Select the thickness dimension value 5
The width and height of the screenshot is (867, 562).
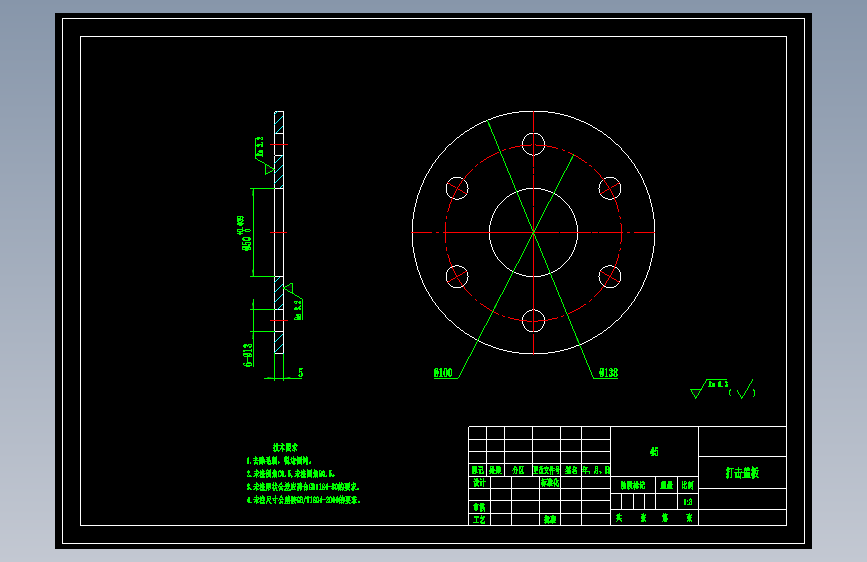pos(300,373)
